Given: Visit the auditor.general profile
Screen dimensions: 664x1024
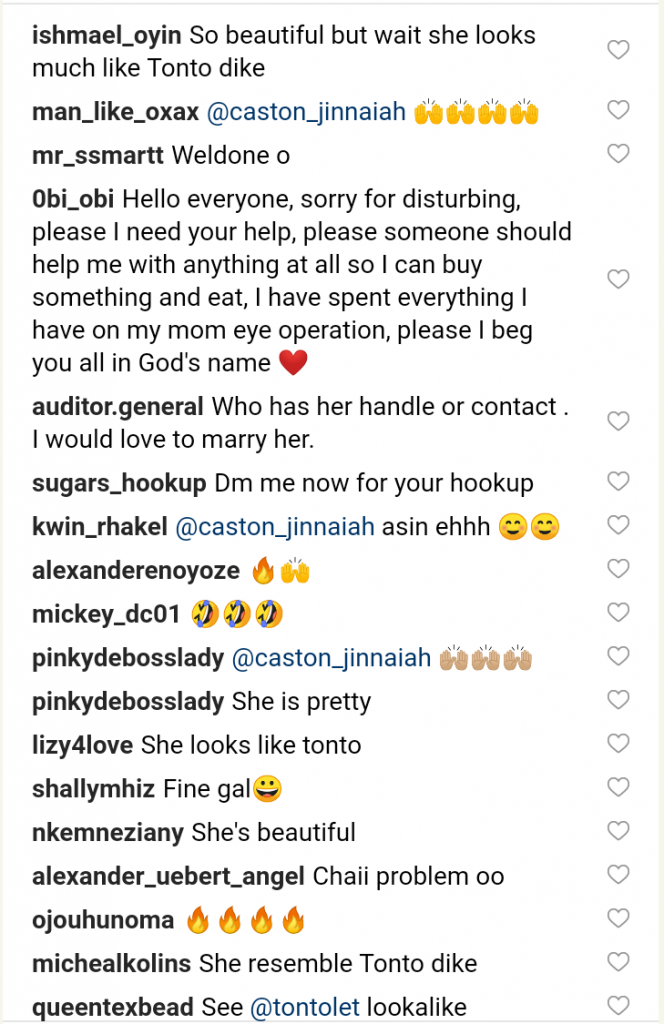Looking at the screenshot, I should click(x=118, y=407).
